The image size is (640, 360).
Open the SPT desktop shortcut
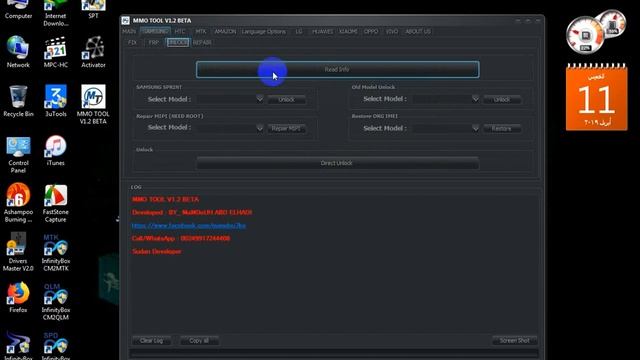[x=93, y=10]
